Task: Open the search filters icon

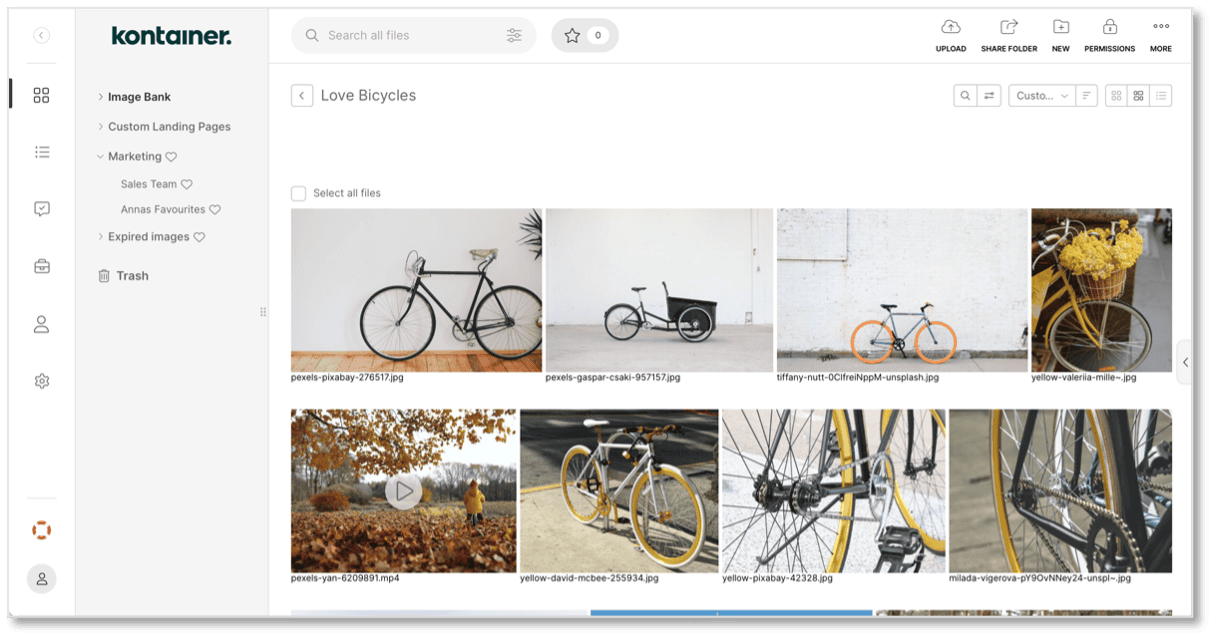Action: (x=514, y=35)
